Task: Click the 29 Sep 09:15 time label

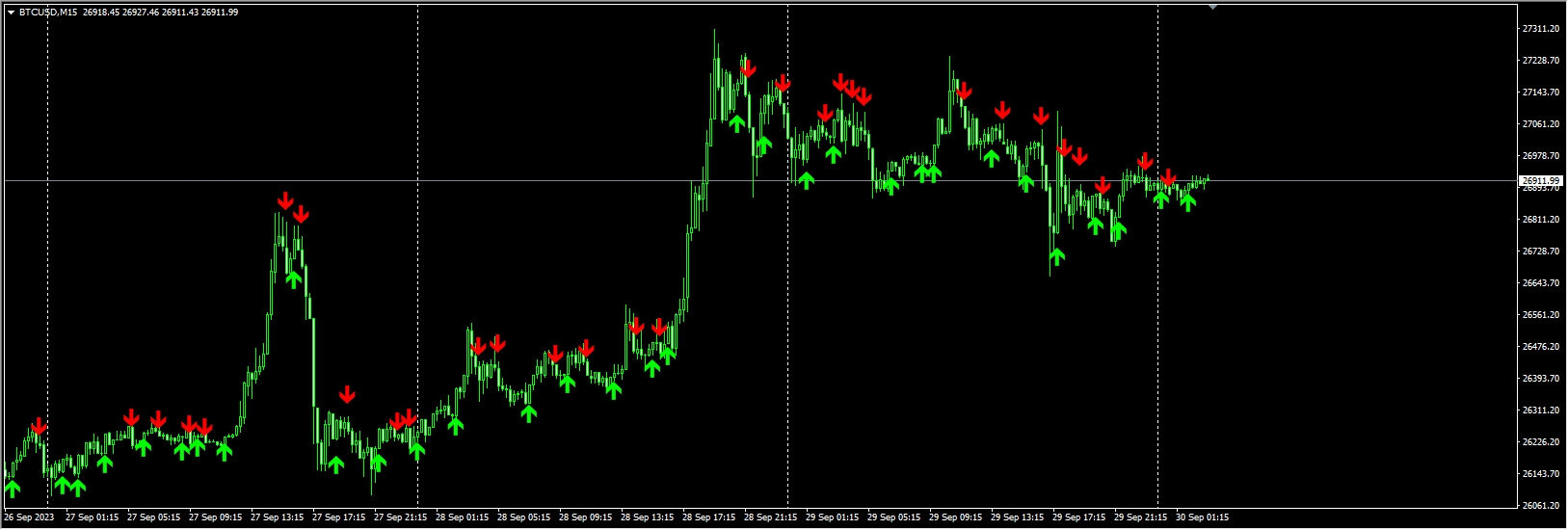Action: [956, 517]
